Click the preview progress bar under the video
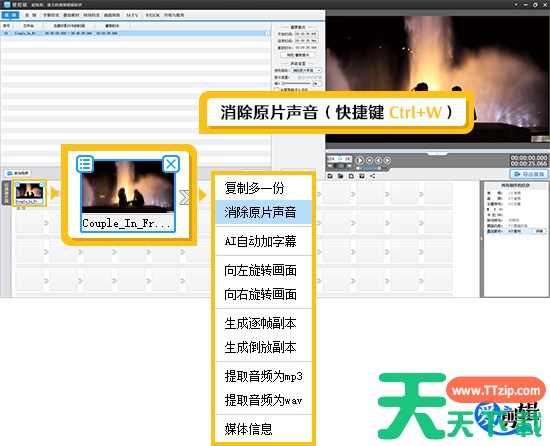550x446 pixels. pyautogui.click(x=437, y=151)
